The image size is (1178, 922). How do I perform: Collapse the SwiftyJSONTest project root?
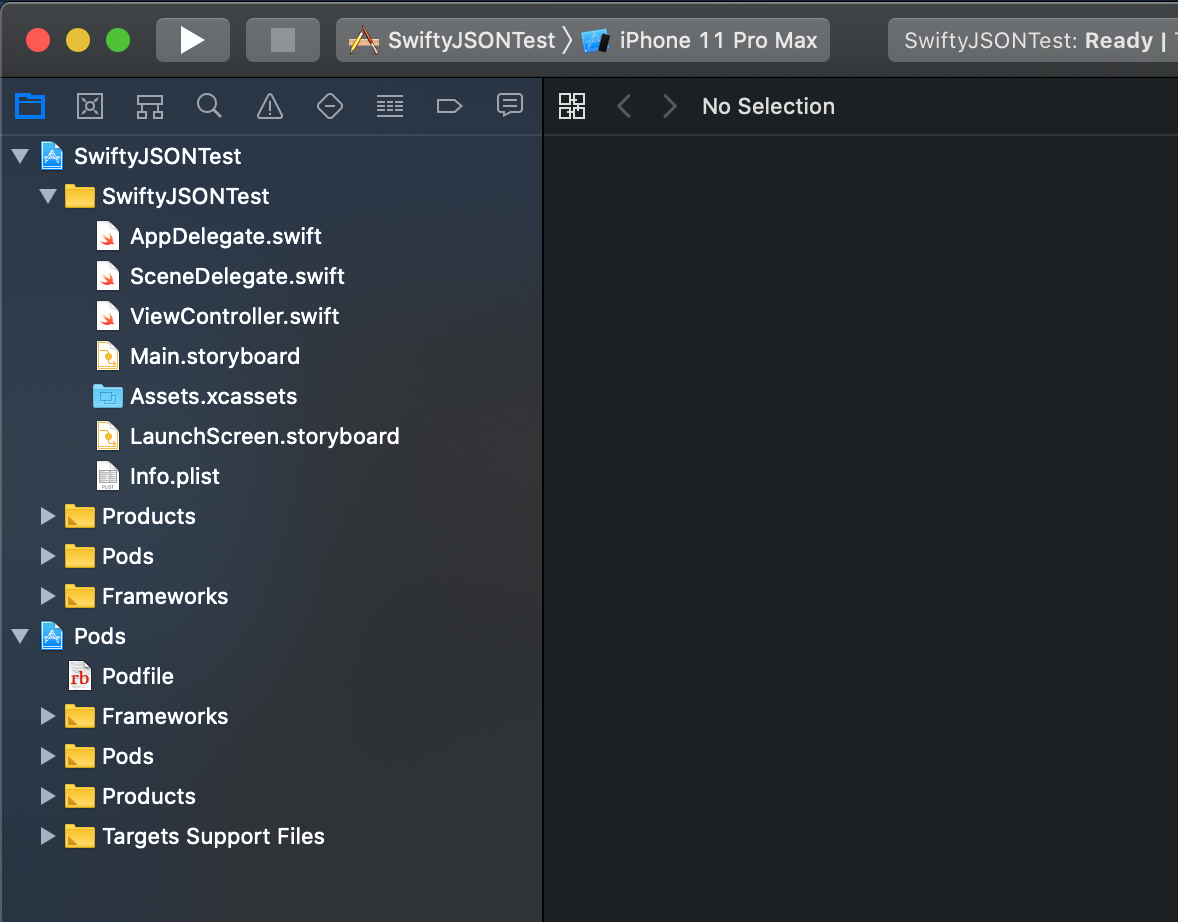point(20,156)
